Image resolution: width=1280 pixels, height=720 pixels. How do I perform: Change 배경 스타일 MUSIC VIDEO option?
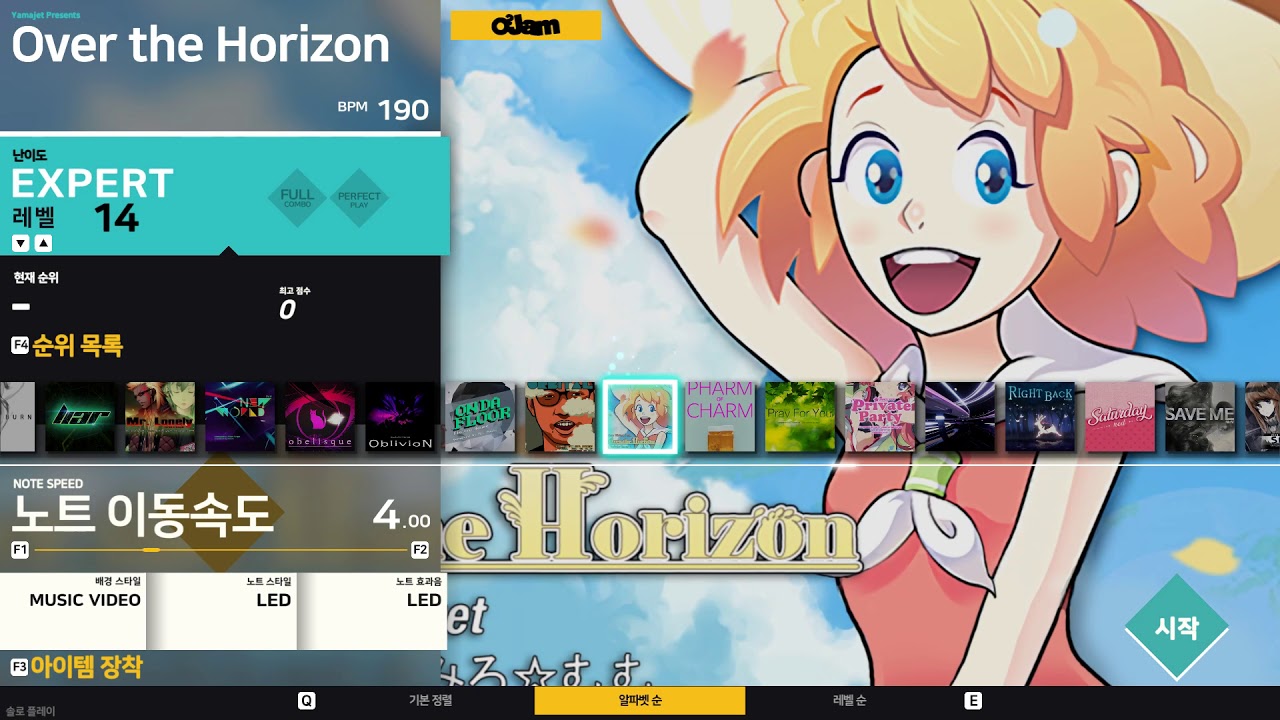[x=73, y=611]
